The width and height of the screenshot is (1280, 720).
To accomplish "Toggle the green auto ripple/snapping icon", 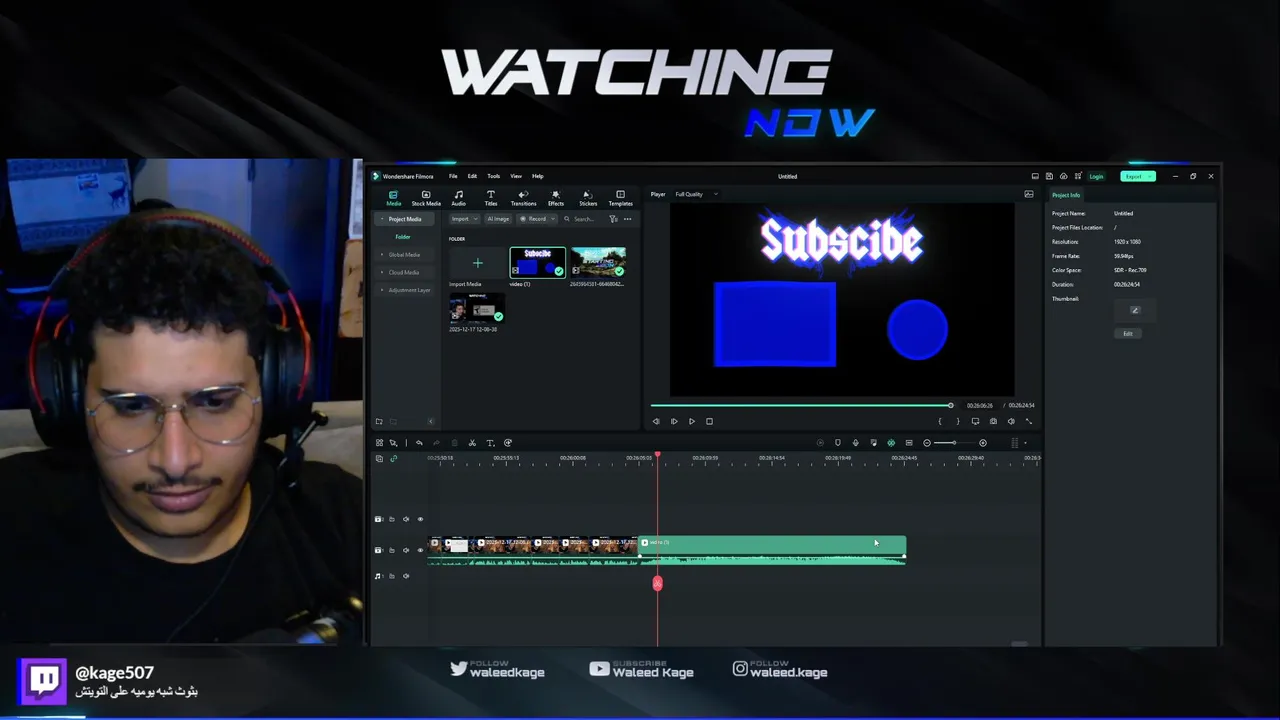I will [891, 443].
